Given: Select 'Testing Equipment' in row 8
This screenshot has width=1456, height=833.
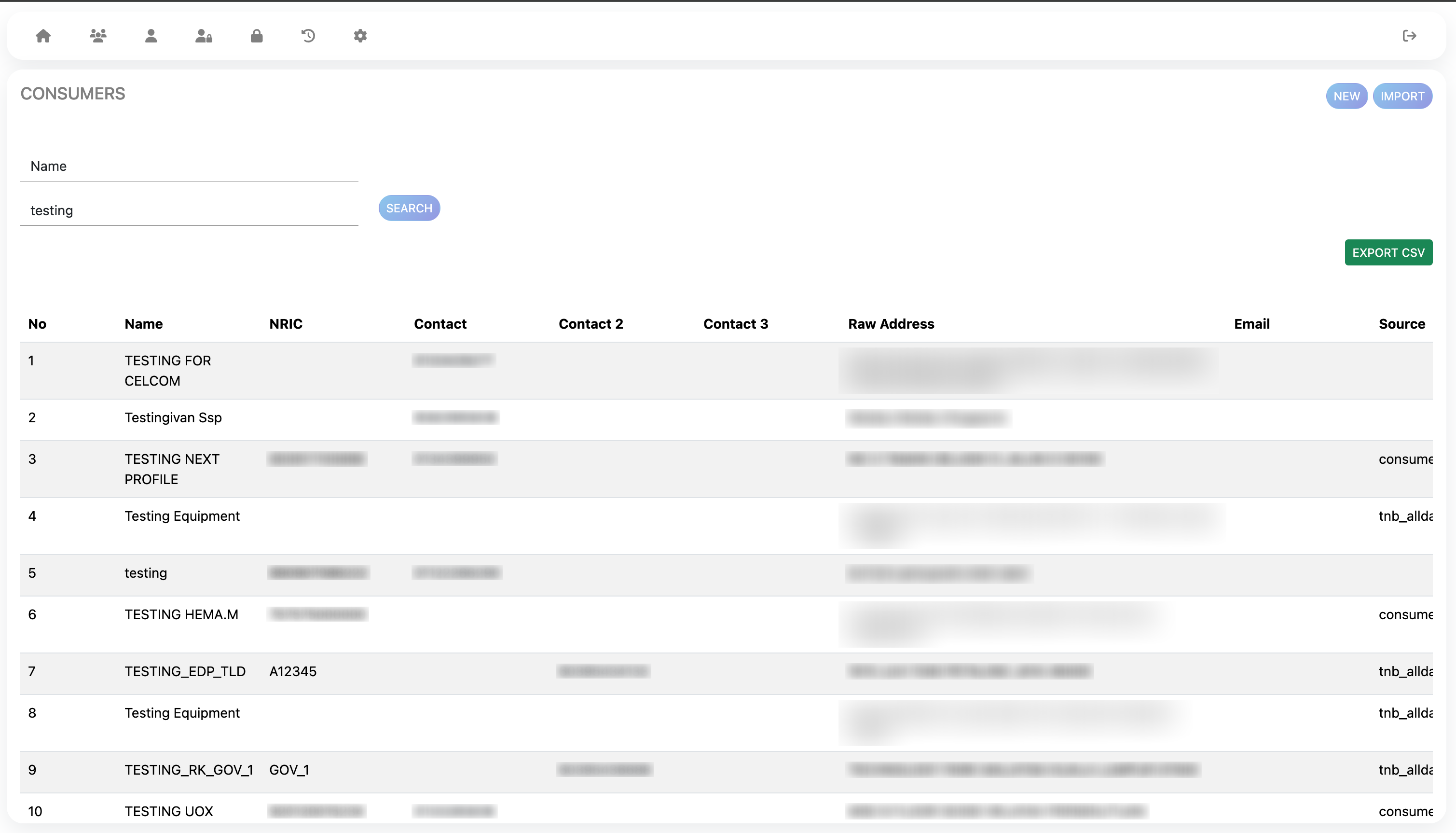Looking at the screenshot, I should click(182, 713).
